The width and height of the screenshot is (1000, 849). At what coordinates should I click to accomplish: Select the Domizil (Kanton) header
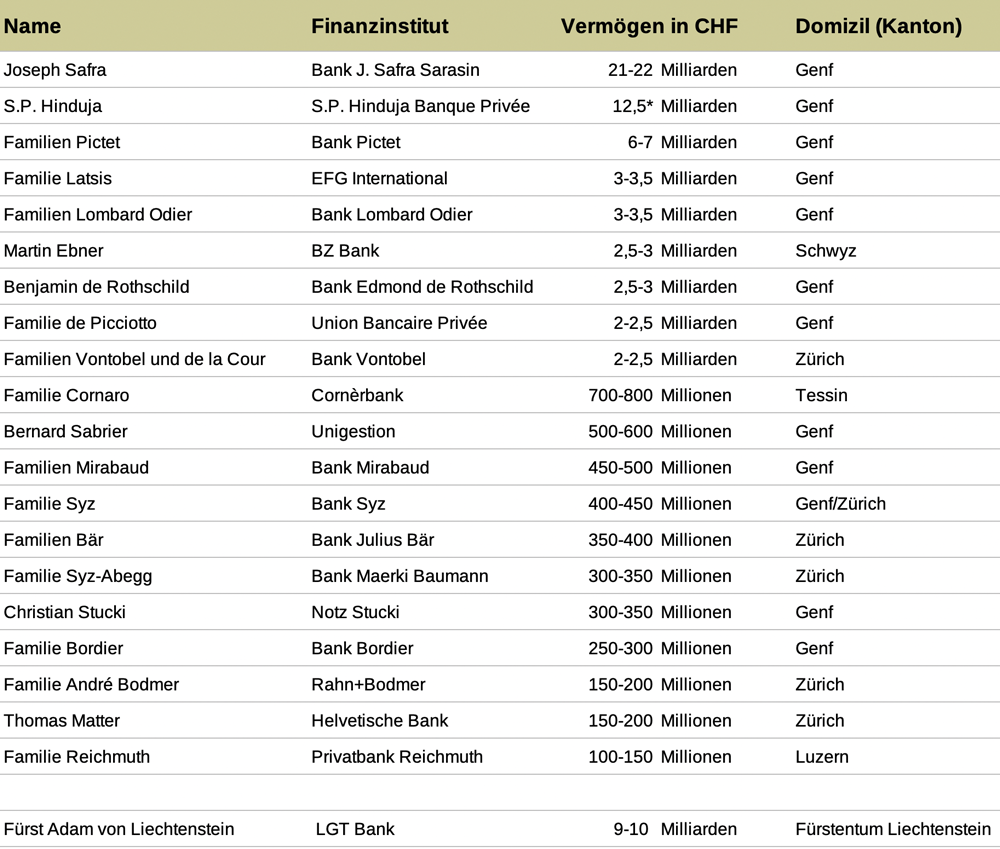[878, 26]
